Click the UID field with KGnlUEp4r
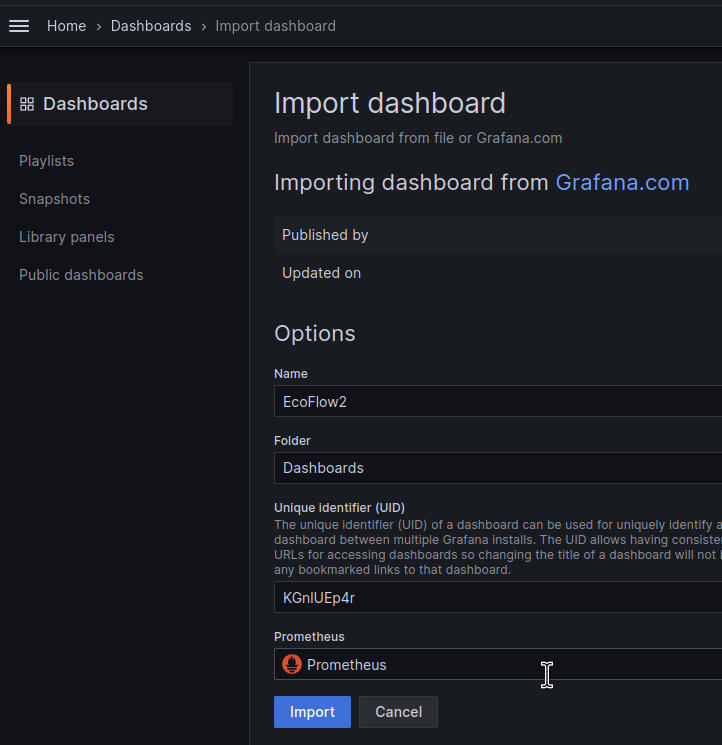This screenshot has width=722, height=745. coord(498,597)
